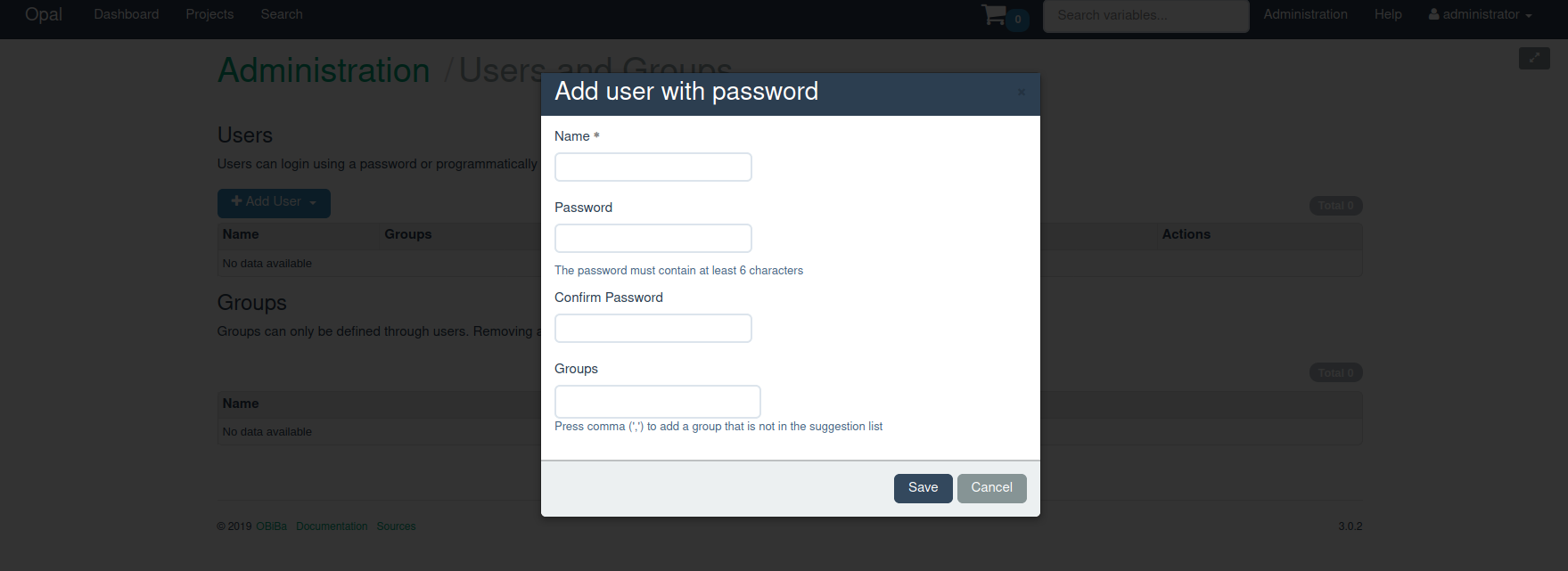Click the Opal brand logo
The image size is (1568, 571).
point(44,14)
